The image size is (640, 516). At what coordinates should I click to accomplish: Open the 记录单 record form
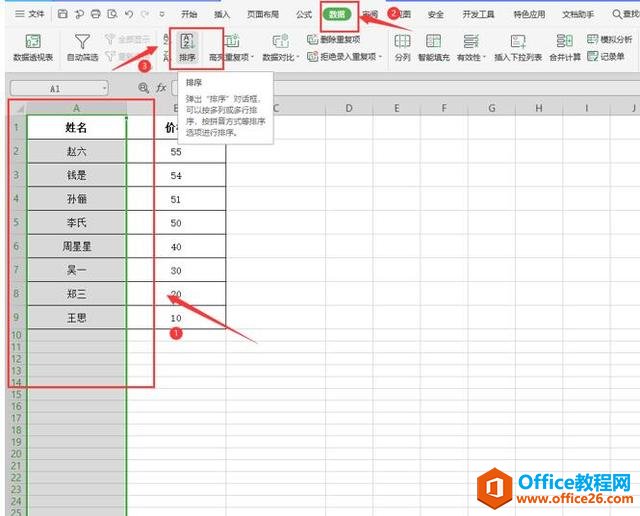tap(606, 56)
